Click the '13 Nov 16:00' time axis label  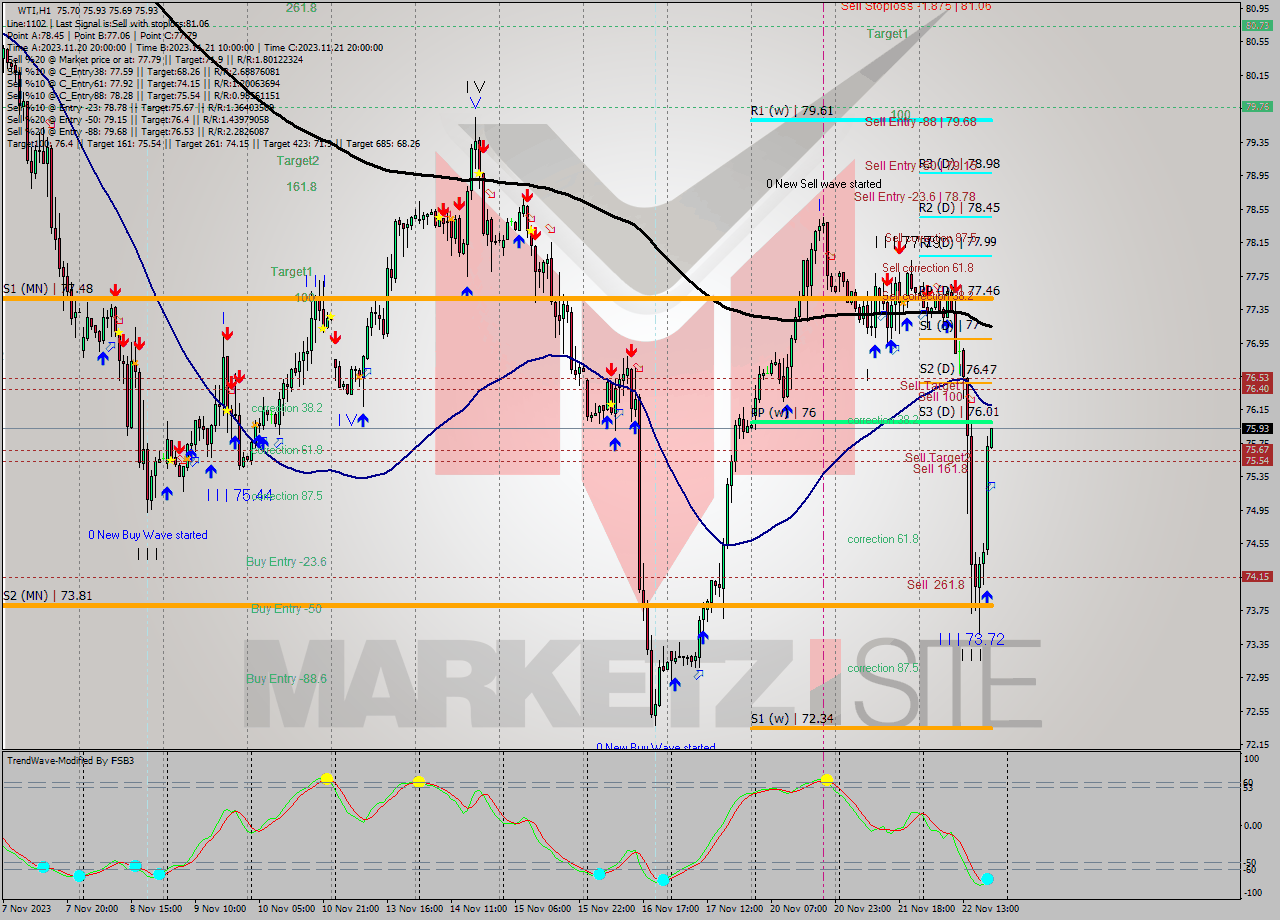[413, 909]
